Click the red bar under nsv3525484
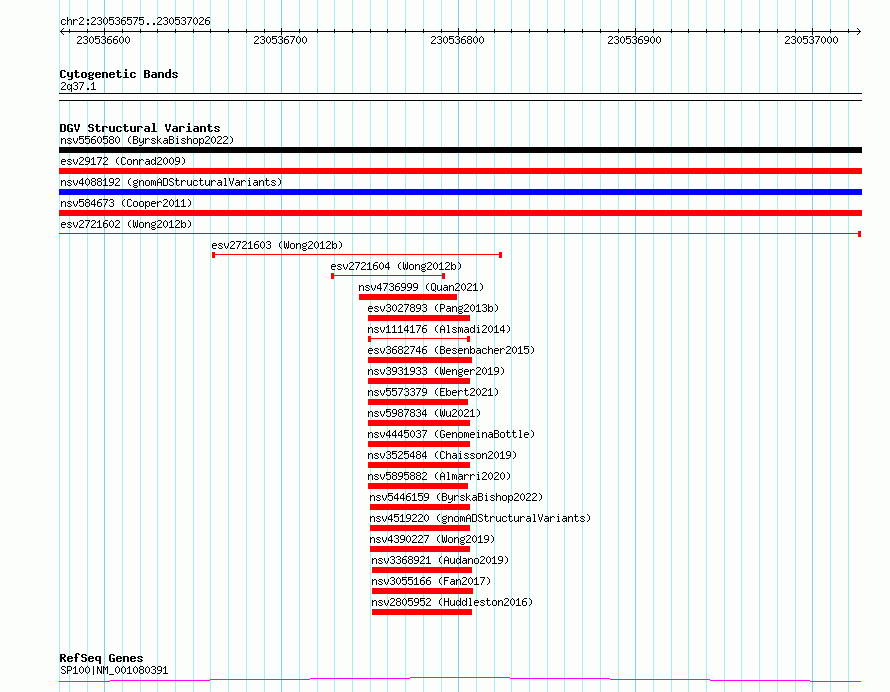This screenshot has height=692, width=890. pyautogui.click(x=419, y=465)
